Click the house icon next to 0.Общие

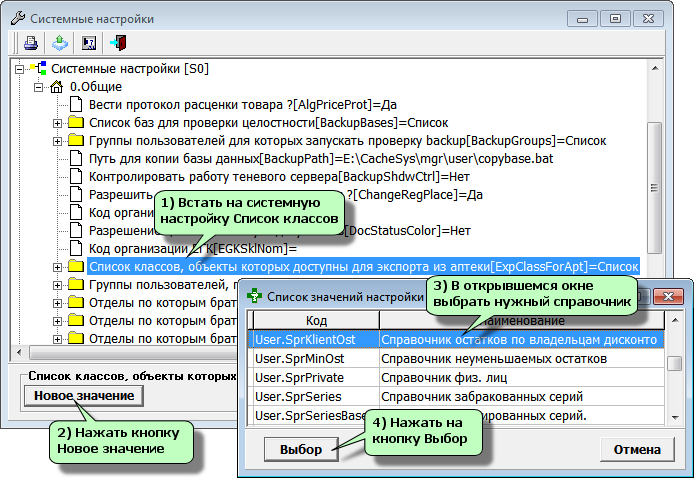coord(57,87)
